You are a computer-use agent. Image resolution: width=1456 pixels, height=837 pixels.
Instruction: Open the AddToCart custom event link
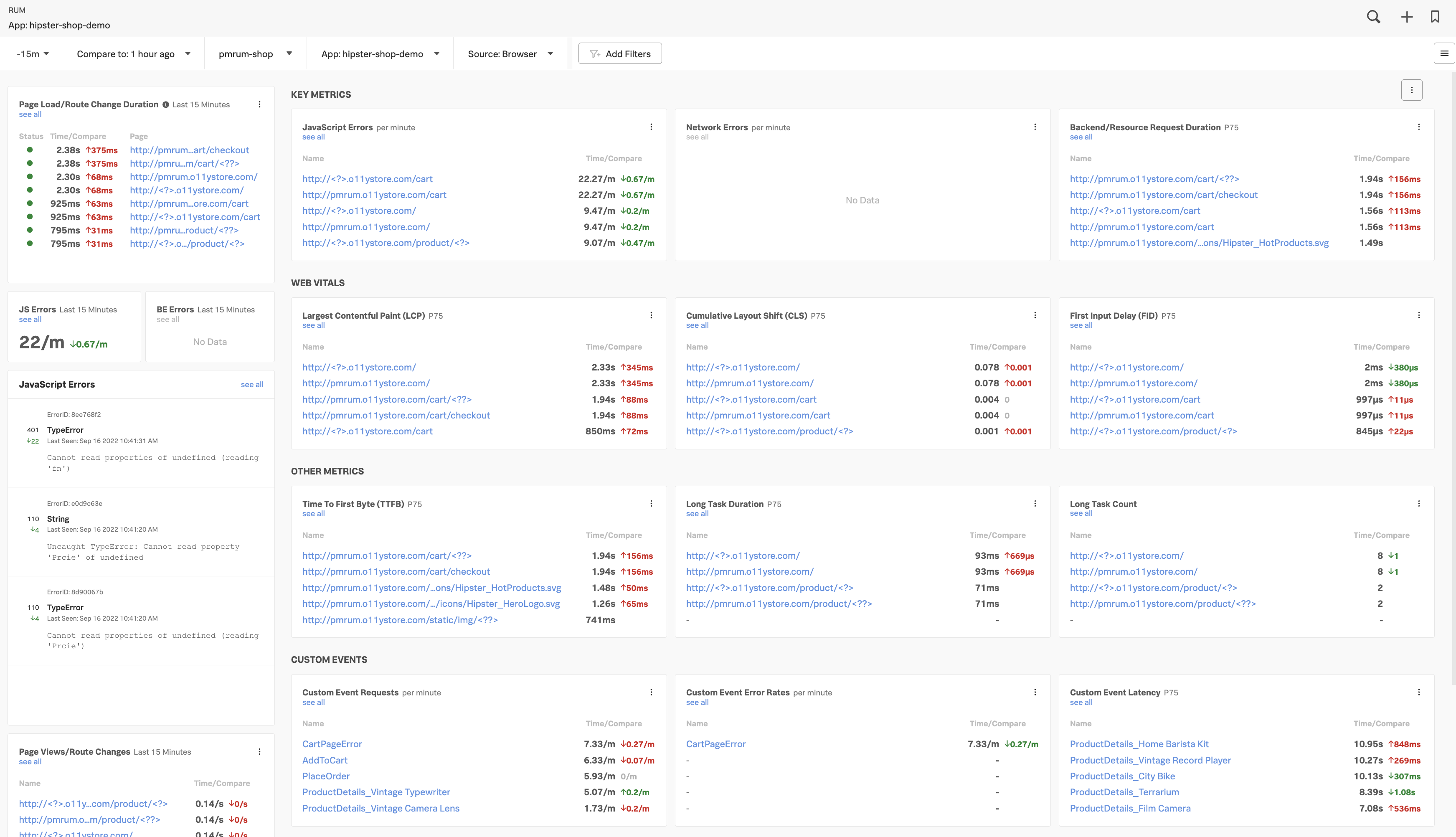325,760
